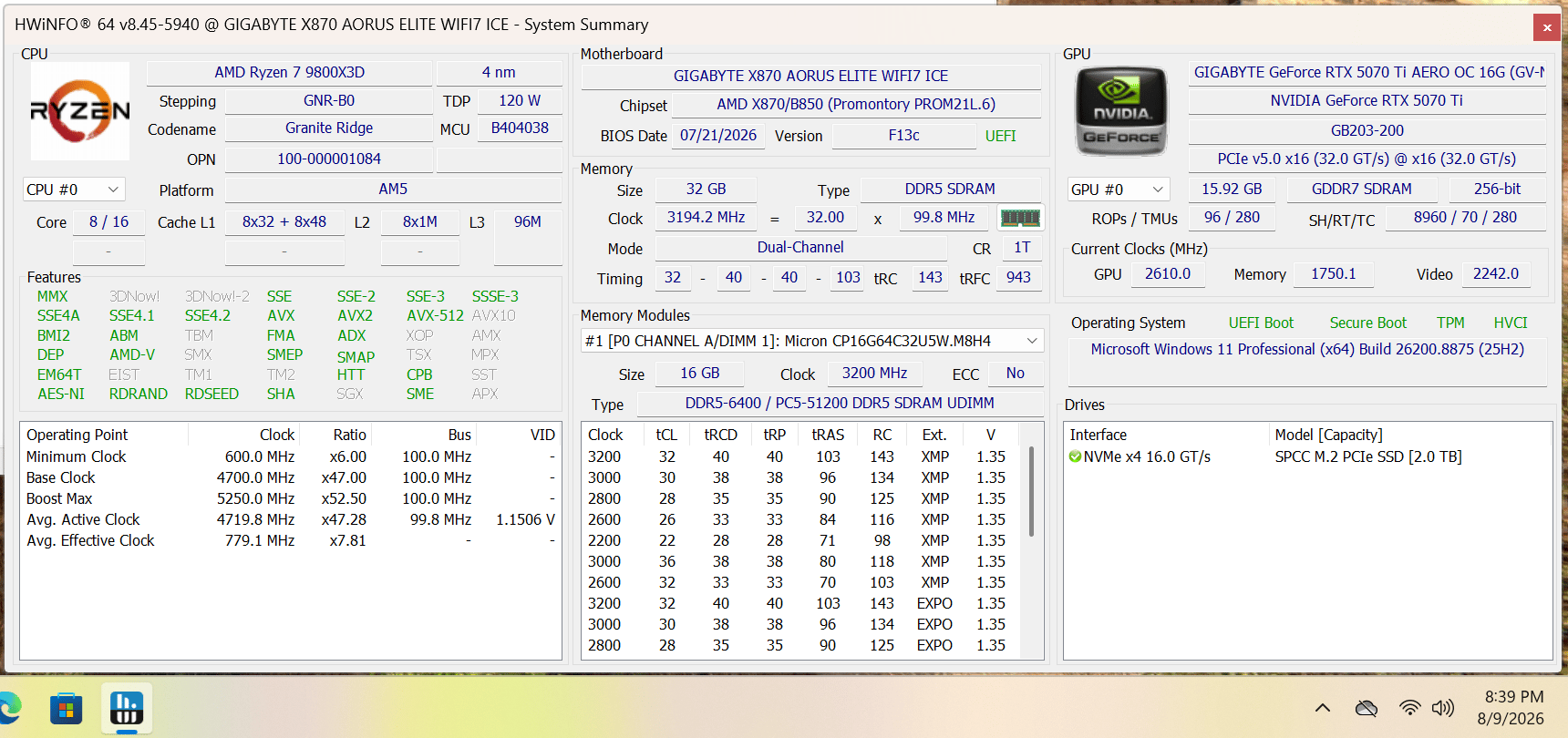Click the Avg. Effective Clock row

(x=290, y=540)
